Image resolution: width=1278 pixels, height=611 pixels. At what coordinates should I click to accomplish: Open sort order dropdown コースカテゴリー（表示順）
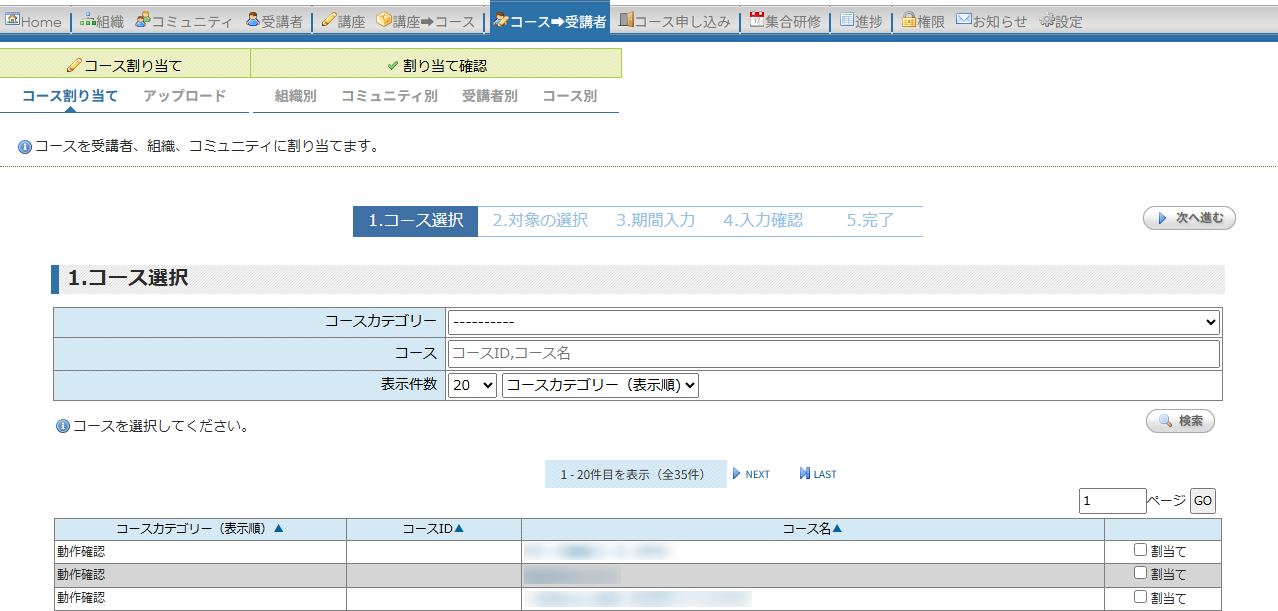coord(600,385)
